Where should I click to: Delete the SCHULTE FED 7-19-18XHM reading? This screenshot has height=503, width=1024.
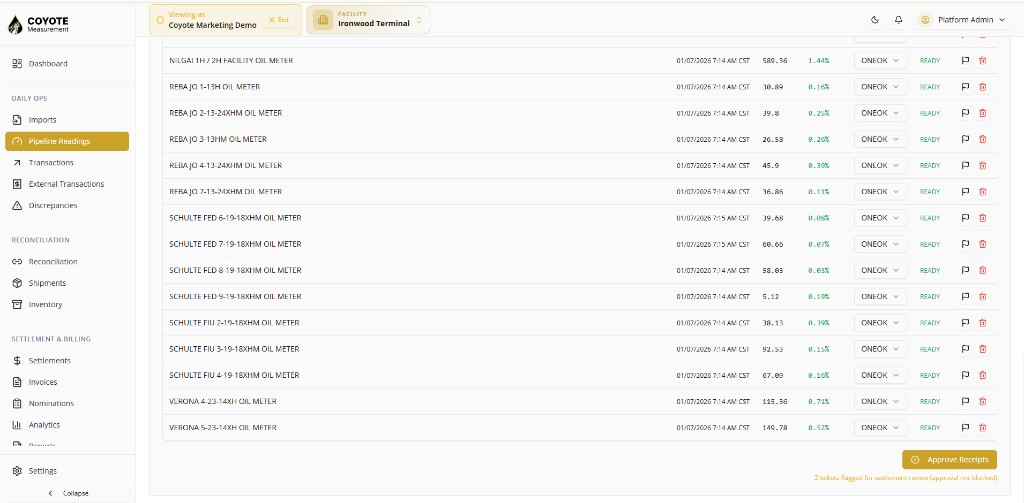(982, 244)
